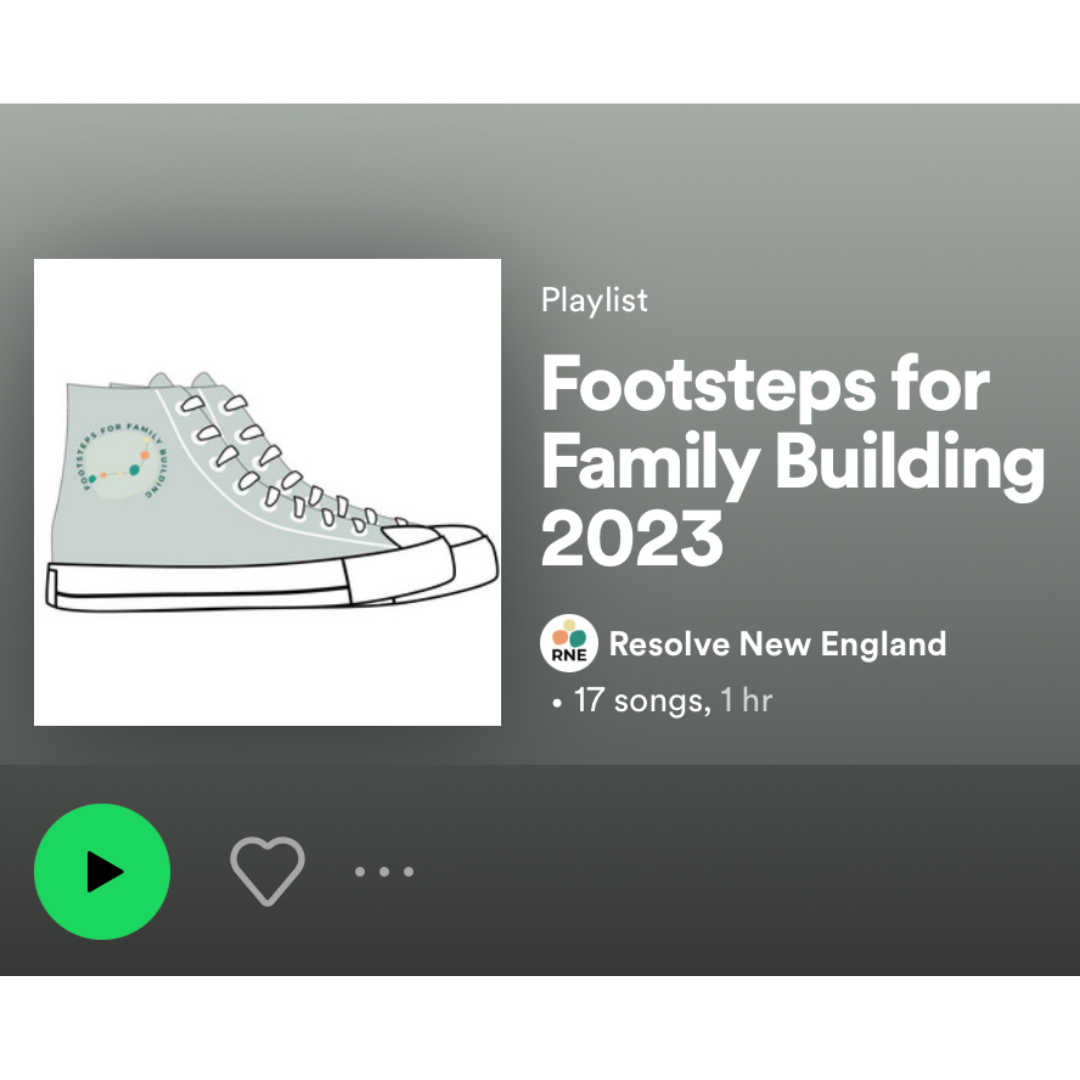Click "Family Building" in the playlist title

pos(793,462)
